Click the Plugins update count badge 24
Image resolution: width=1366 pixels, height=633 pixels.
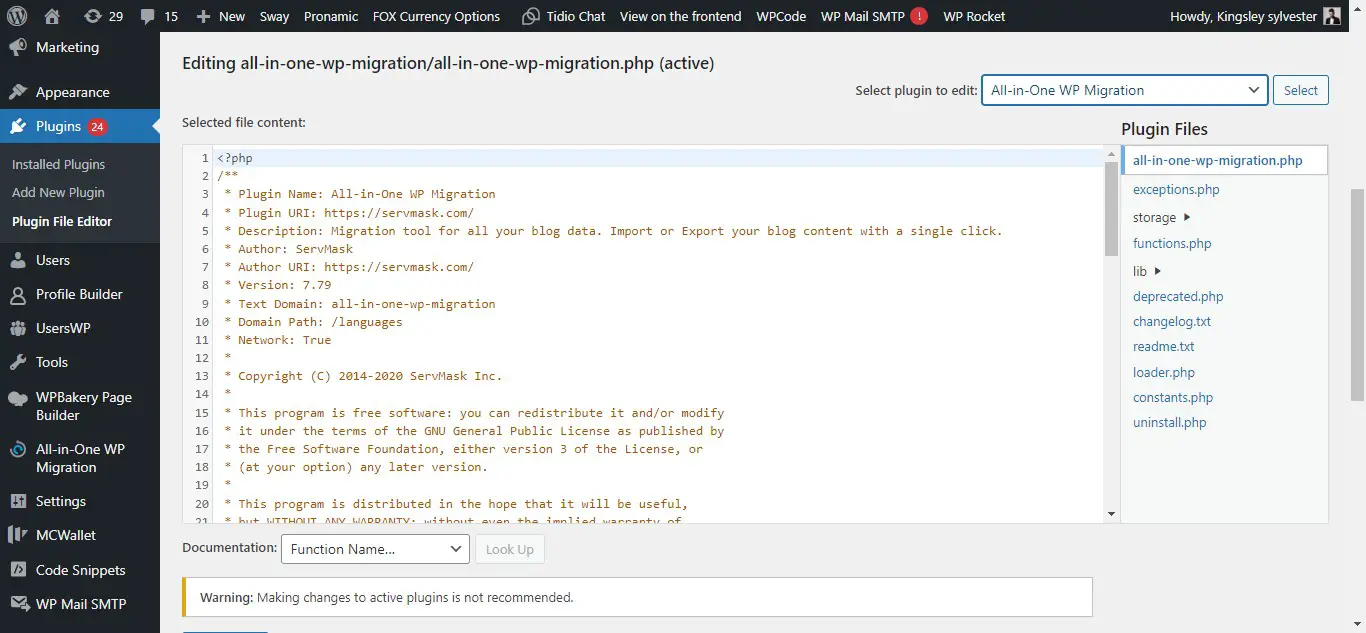(97, 127)
